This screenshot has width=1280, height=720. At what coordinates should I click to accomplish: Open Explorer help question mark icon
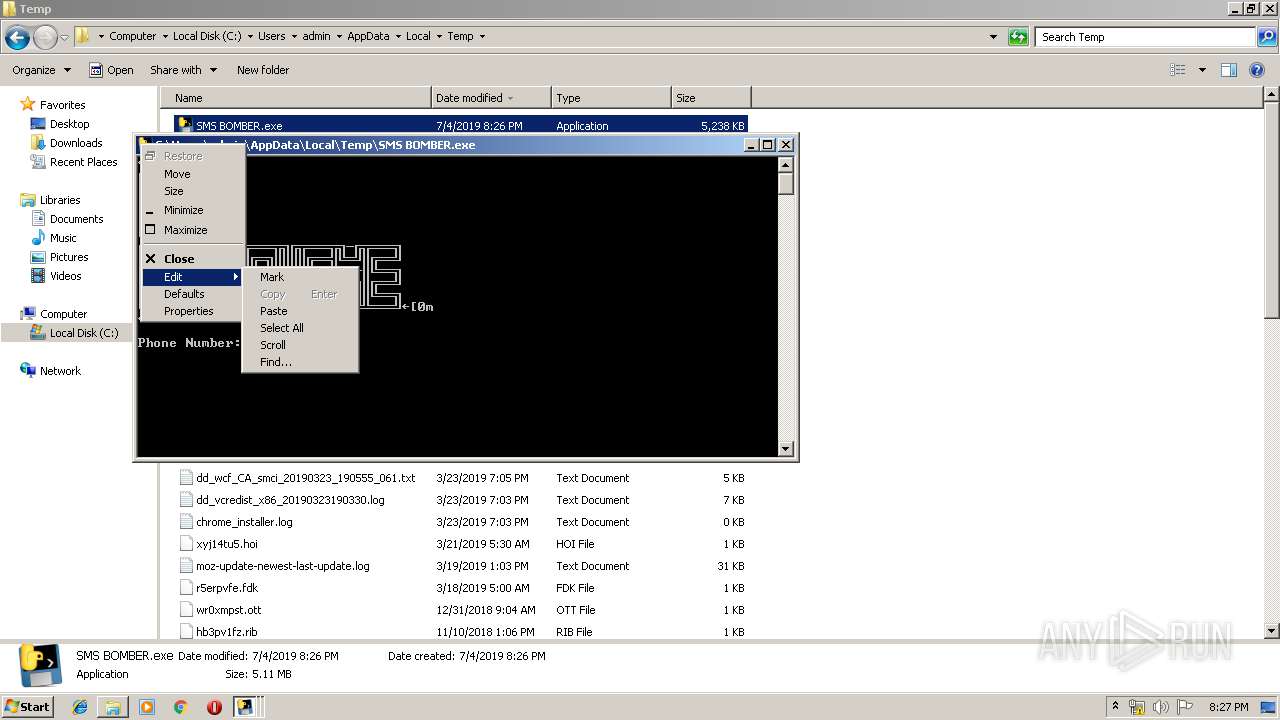1258,70
